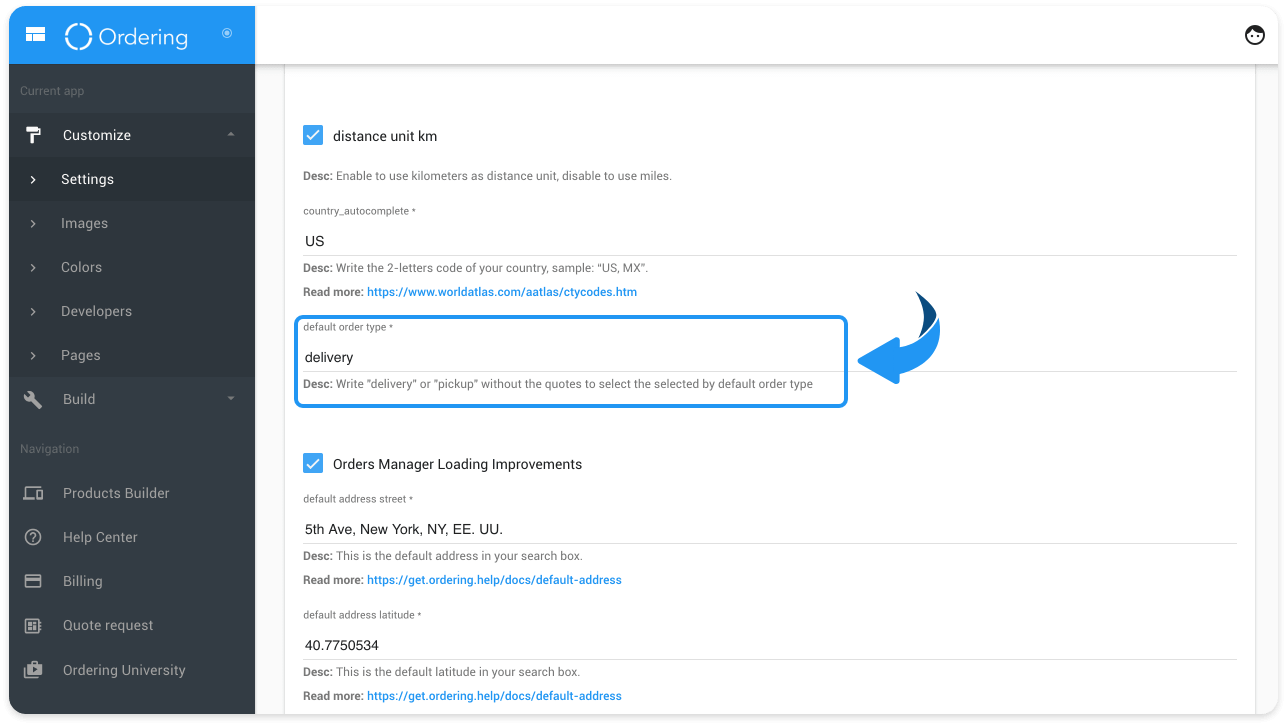Click the Build wrench icon

(33, 399)
